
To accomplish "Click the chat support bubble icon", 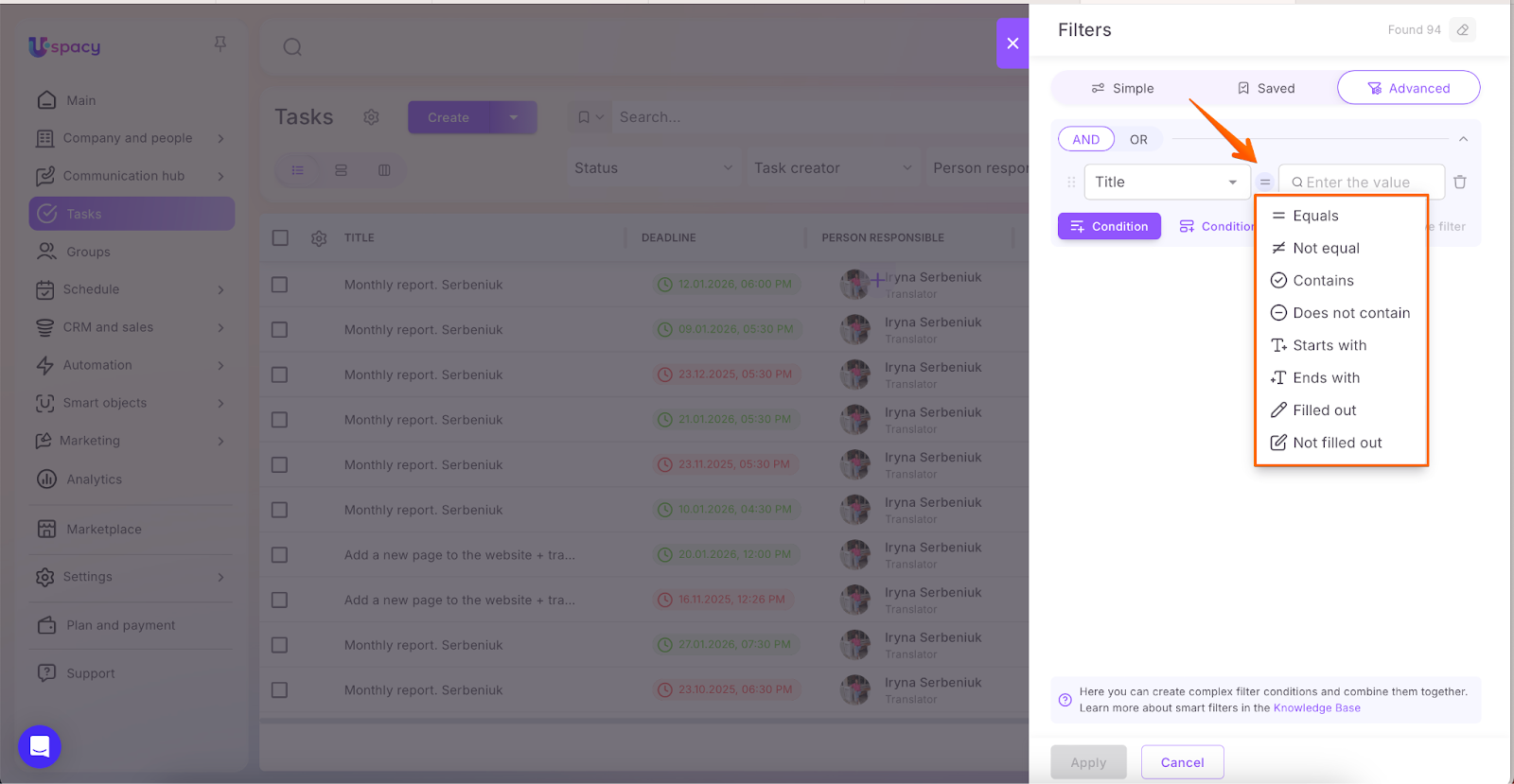I will [x=40, y=746].
